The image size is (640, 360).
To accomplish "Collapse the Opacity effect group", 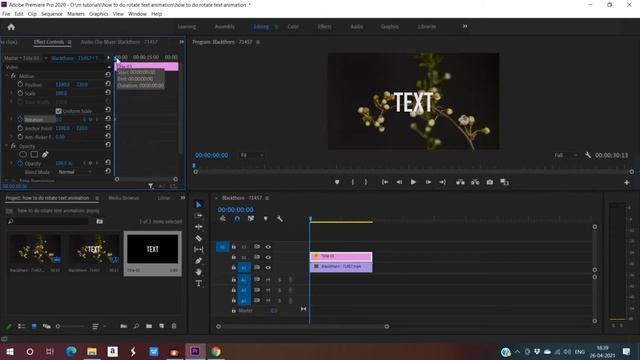I will [x=6, y=146].
